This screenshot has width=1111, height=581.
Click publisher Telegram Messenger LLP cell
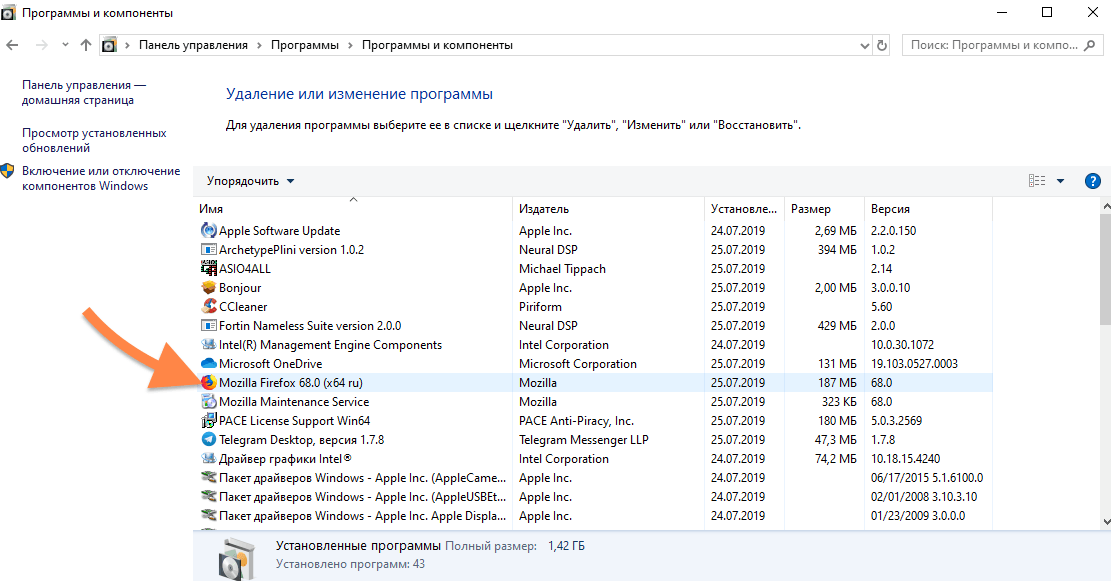tap(583, 440)
